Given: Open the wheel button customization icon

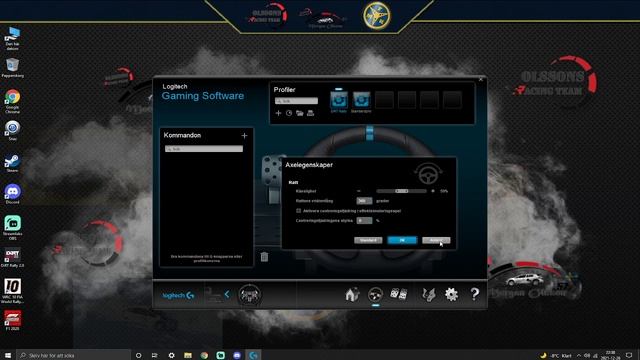Looking at the screenshot, I should pyautogui.click(x=375, y=295).
